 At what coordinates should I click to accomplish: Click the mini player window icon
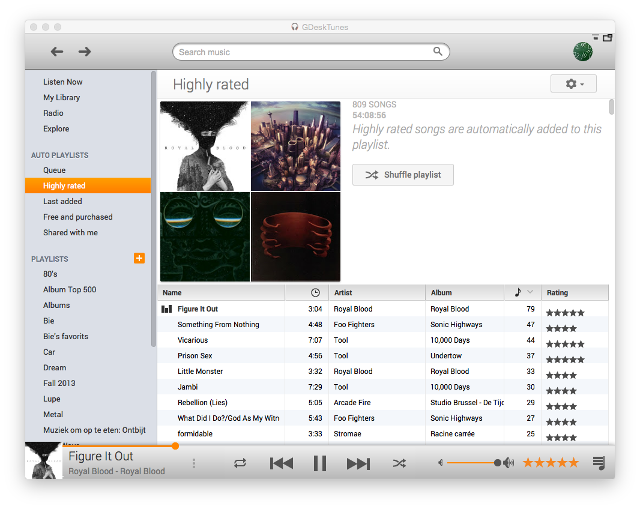tap(608, 38)
